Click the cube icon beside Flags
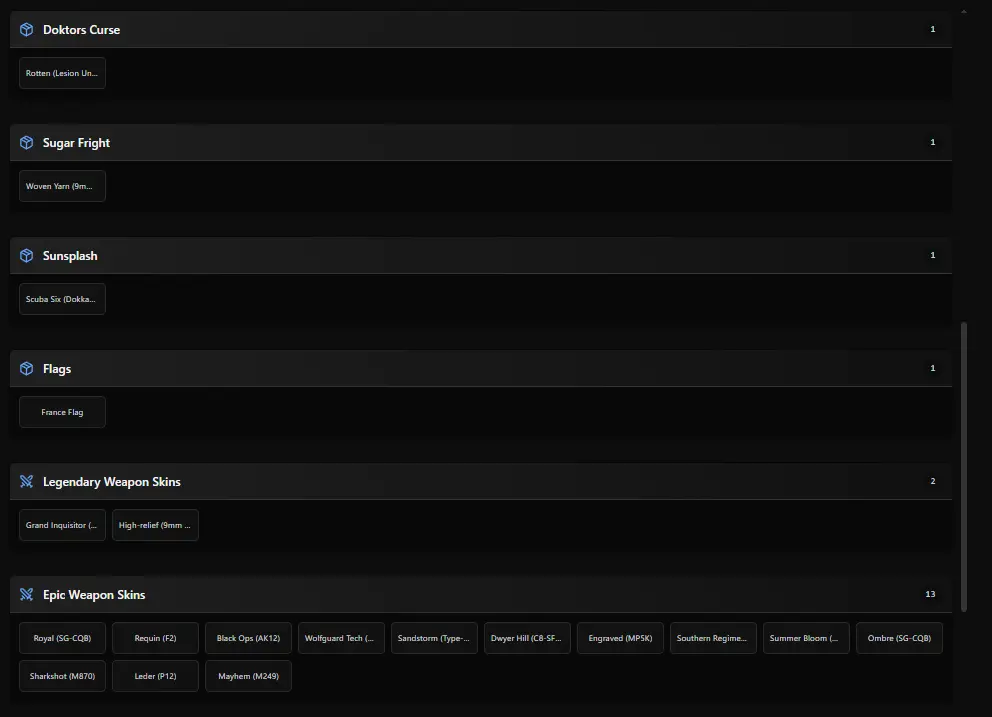Viewport: 992px width, 717px height. 27,369
